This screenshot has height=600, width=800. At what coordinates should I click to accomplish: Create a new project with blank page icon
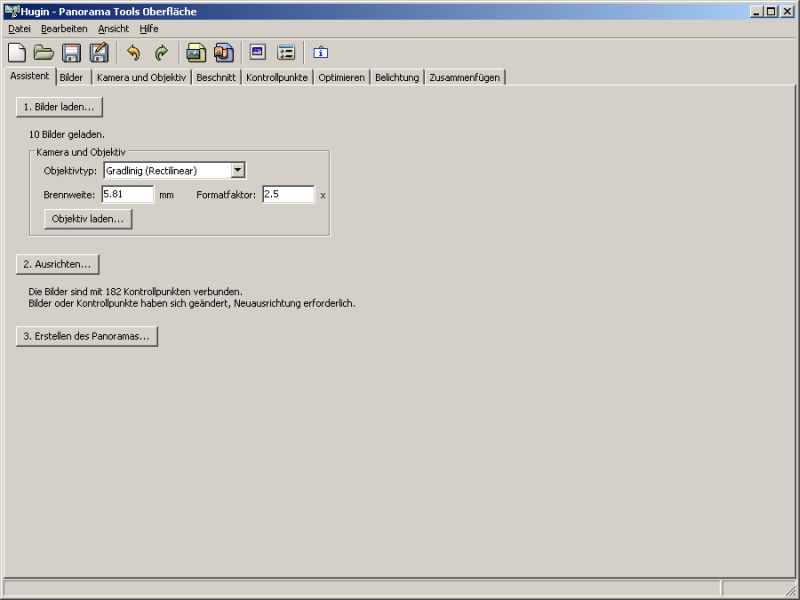pyautogui.click(x=17, y=53)
